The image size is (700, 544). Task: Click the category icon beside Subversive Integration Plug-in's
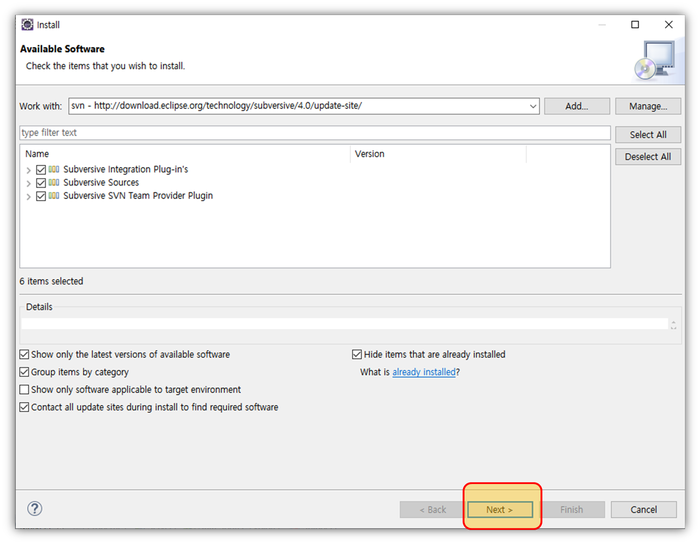pos(54,169)
